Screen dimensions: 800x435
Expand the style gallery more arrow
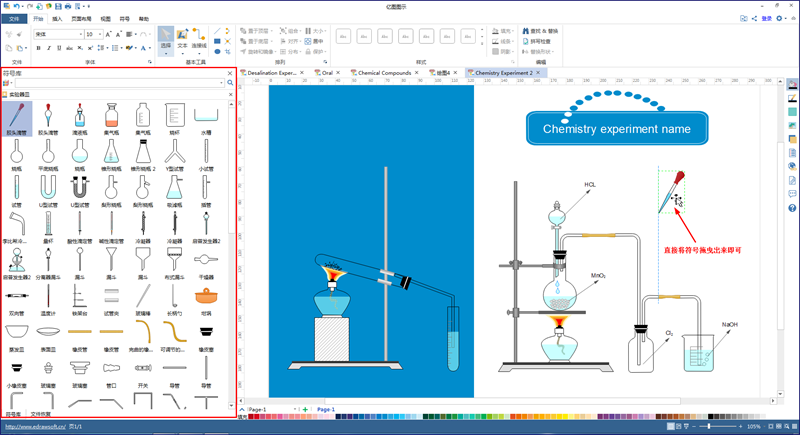[482, 44]
